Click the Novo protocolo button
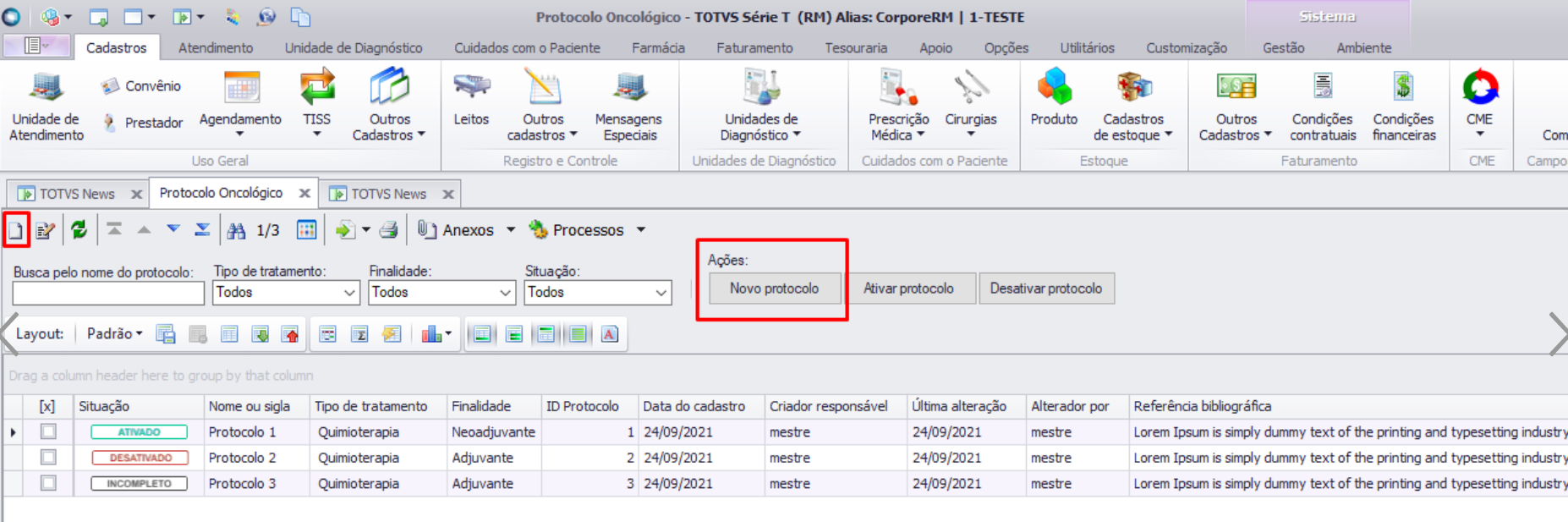The height and width of the screenshot is (522, 1568). (775, 288)
